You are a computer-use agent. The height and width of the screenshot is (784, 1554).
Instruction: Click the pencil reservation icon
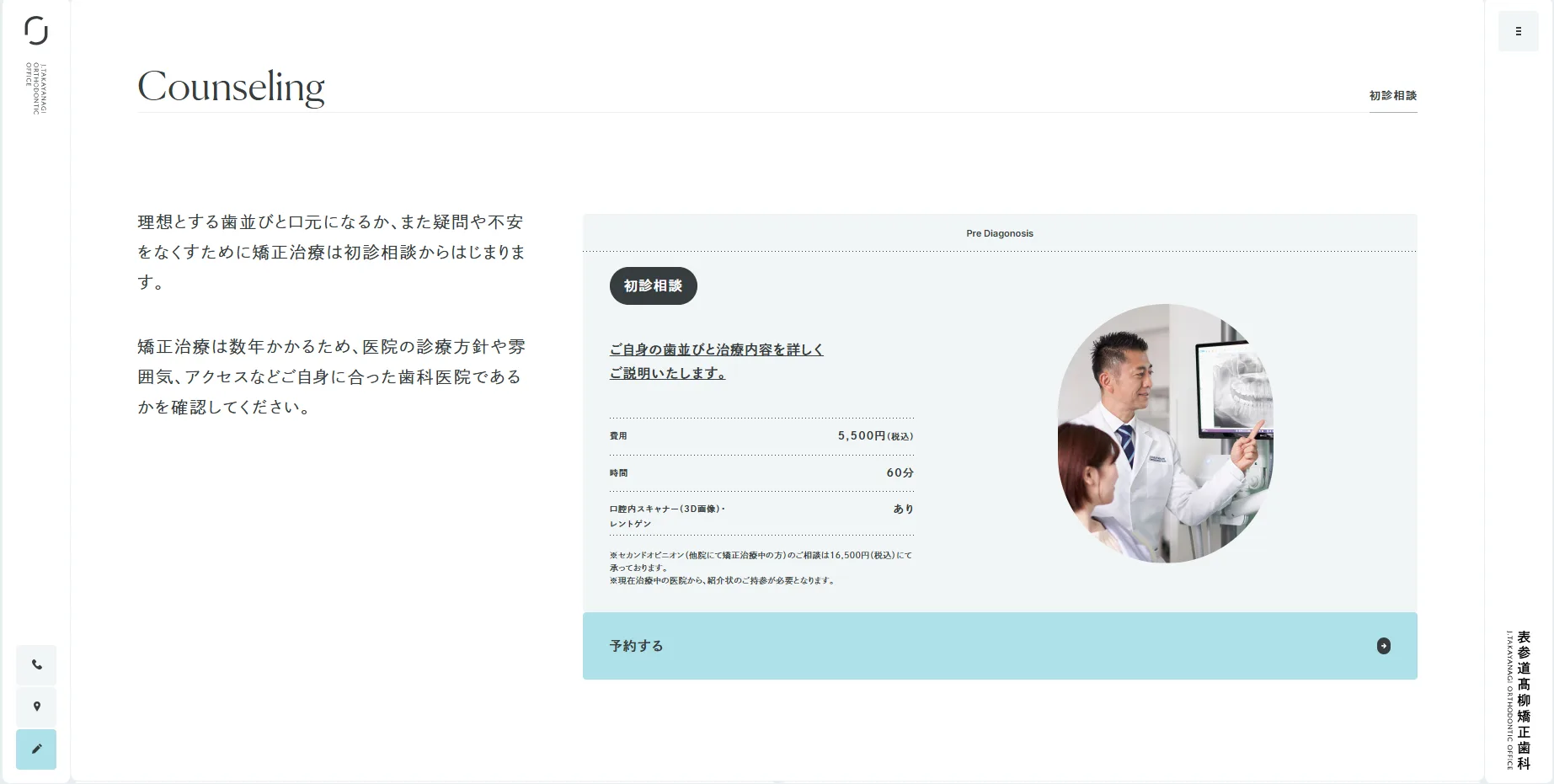[x=36, y=749]
